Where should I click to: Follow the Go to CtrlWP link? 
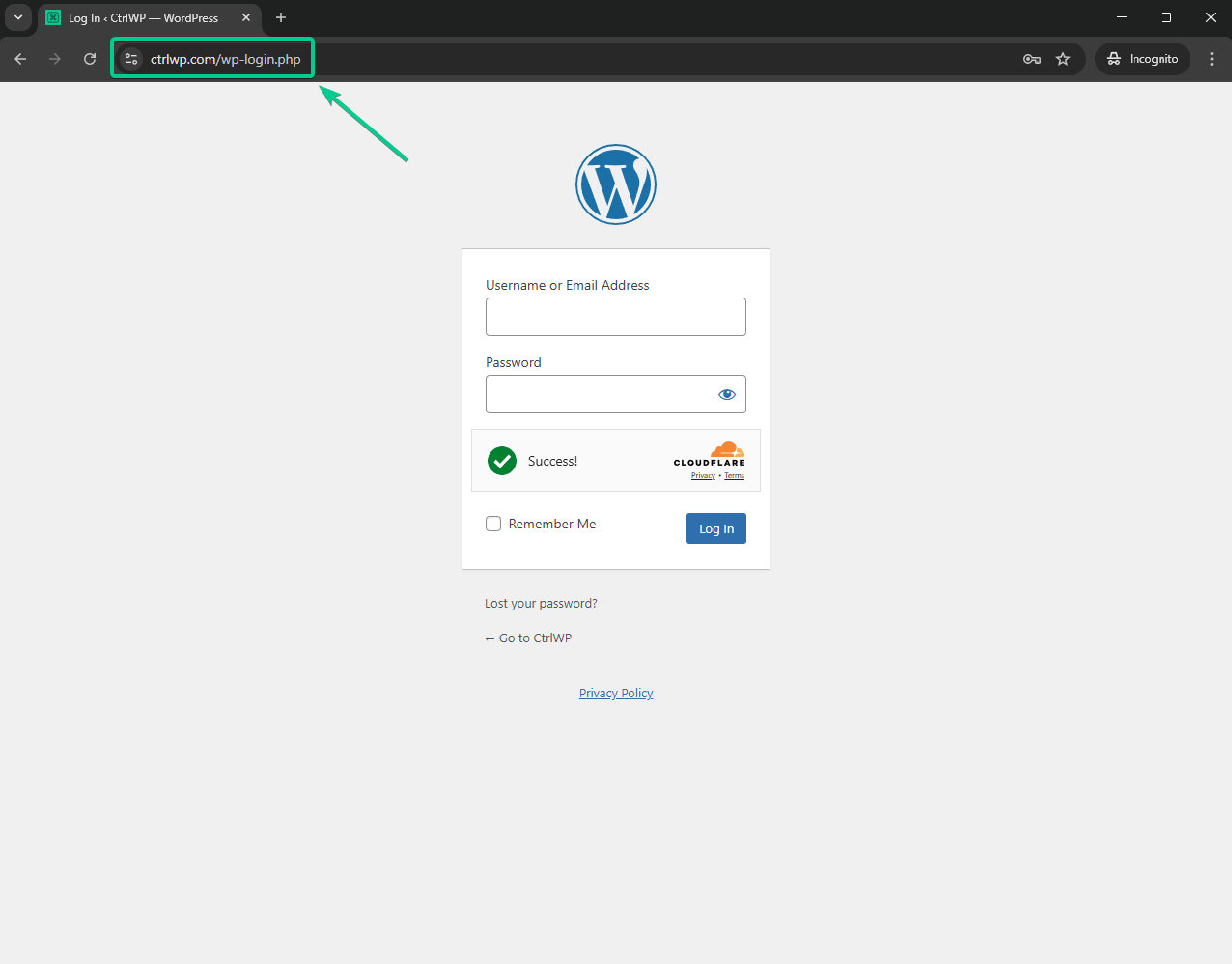(528, 638)
